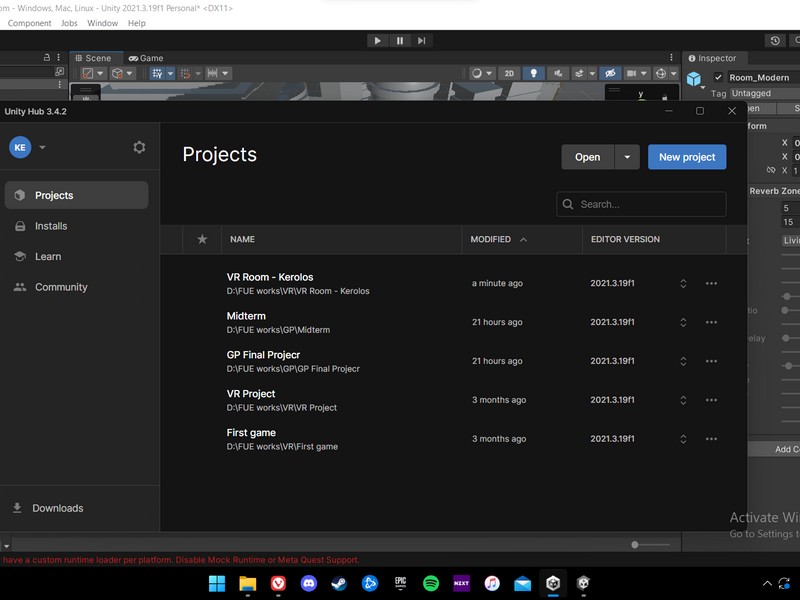
Task: Expand Scene draw mode sphere dropdown arrow
Action: pyautogui.click(x=489, y=73)
